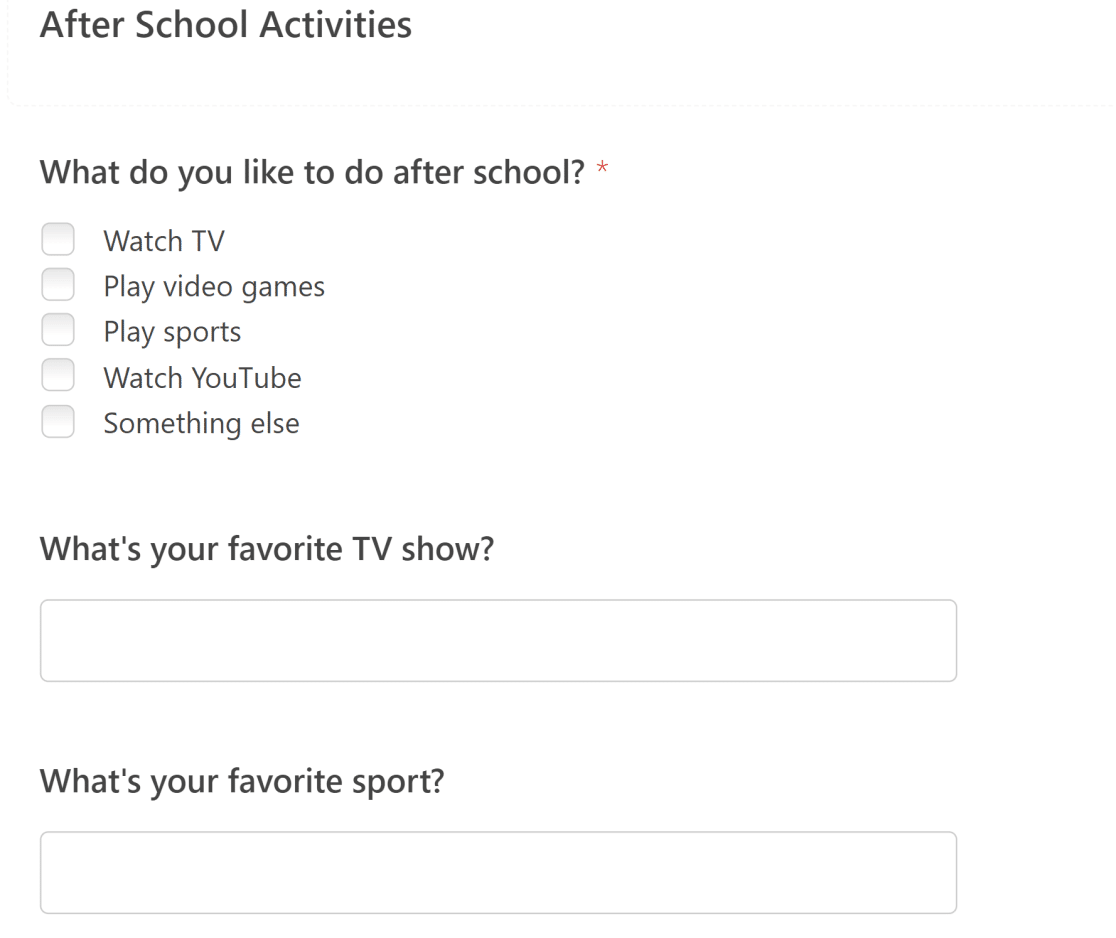Click inside the first empty text field
The height and width of the screenshot is (938, 1116).
(497, 640)
